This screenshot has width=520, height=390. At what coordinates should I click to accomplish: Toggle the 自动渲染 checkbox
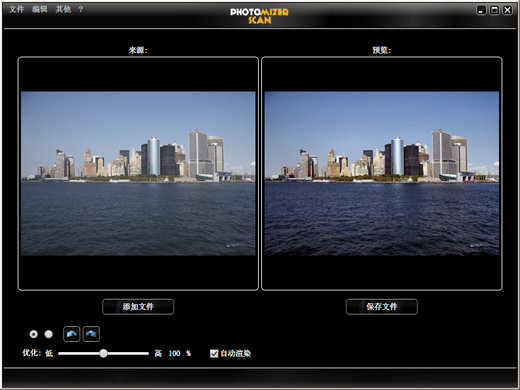(x=214, y=353)
